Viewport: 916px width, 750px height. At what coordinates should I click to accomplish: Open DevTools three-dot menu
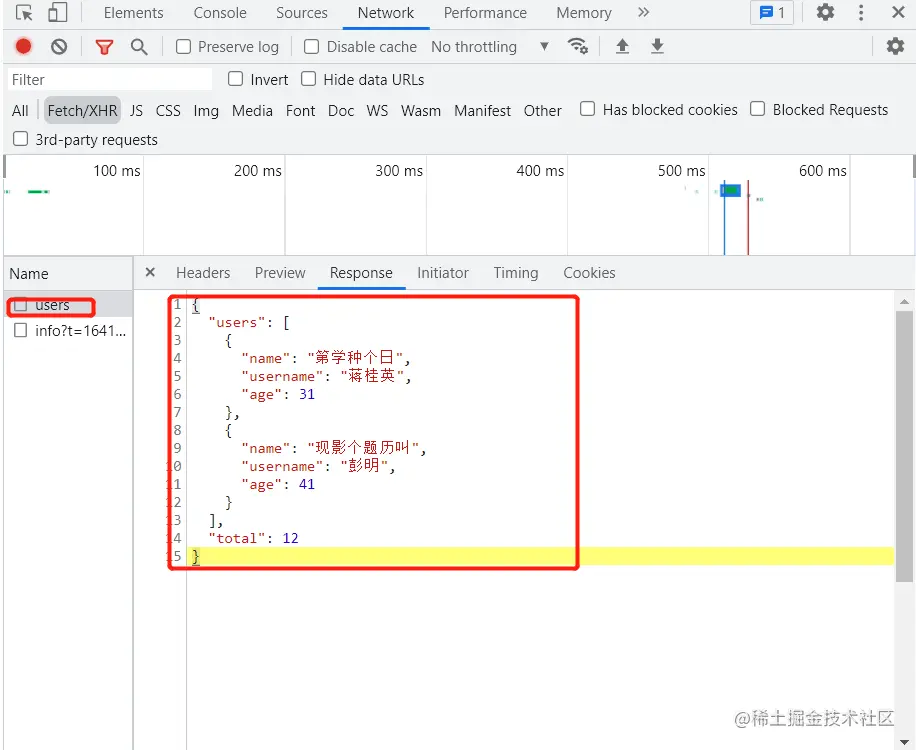click(861, 12)
